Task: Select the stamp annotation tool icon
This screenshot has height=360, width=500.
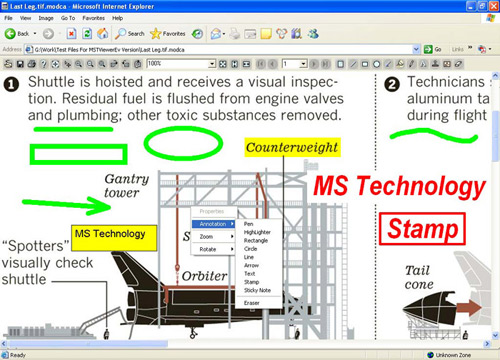Action: click(x=435, y=64)
